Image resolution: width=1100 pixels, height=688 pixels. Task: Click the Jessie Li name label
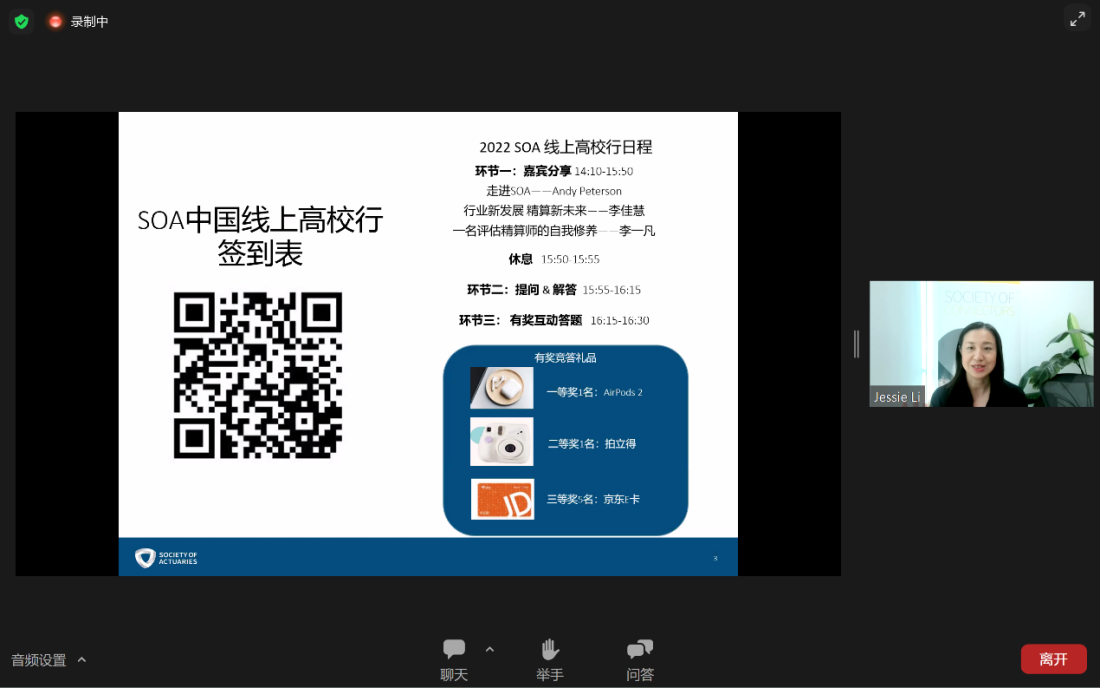[896, 397]
